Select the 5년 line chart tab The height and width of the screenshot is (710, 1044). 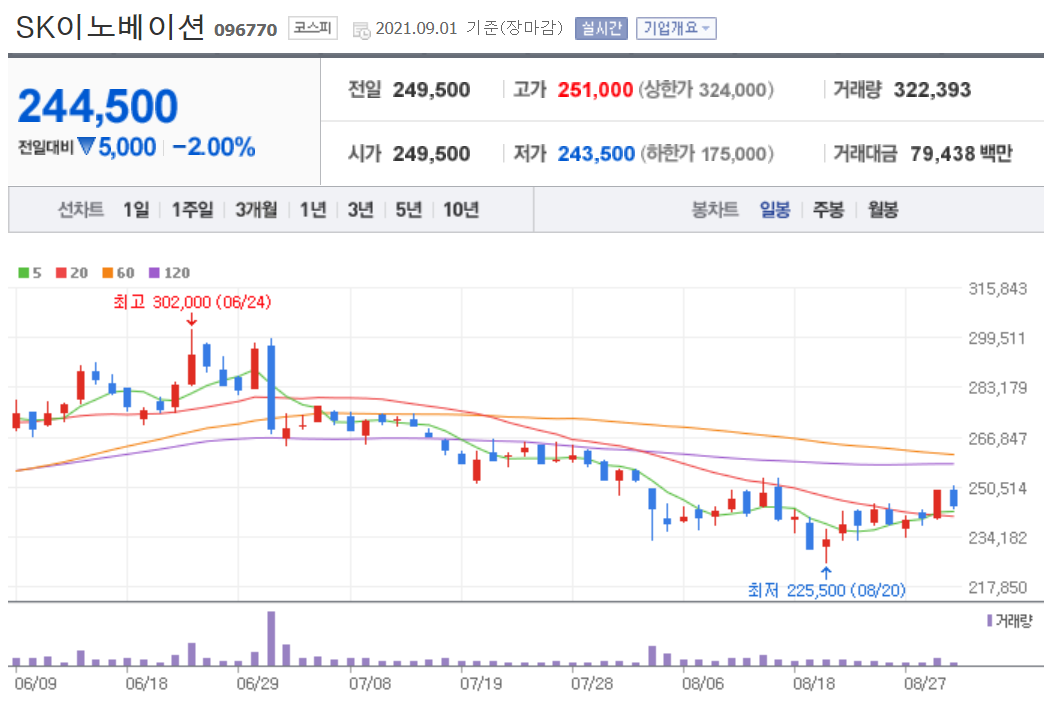point(408,210)
